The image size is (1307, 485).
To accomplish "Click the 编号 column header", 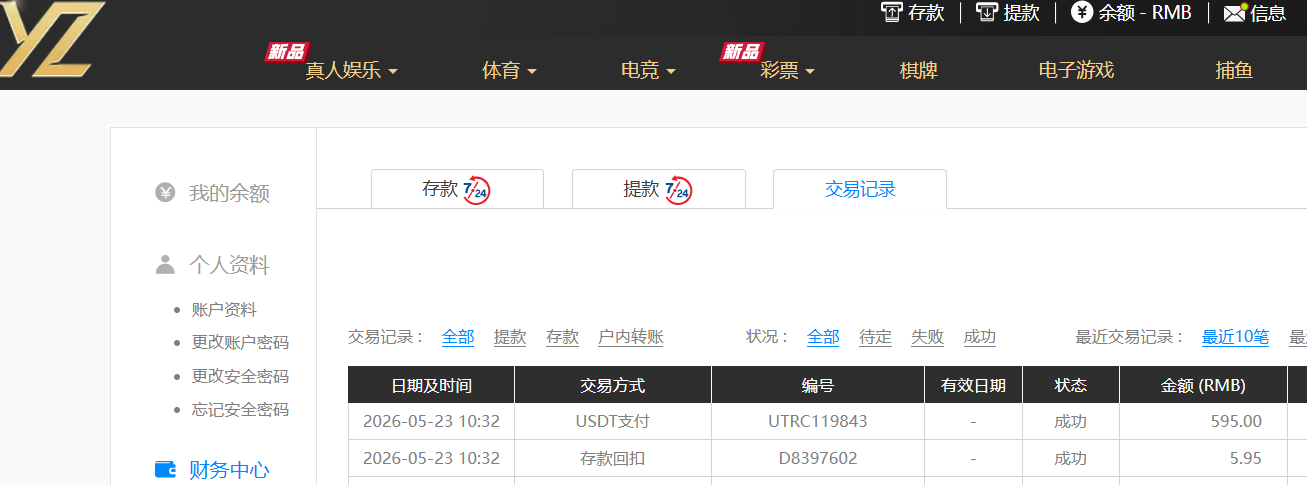I will [818, 385].
